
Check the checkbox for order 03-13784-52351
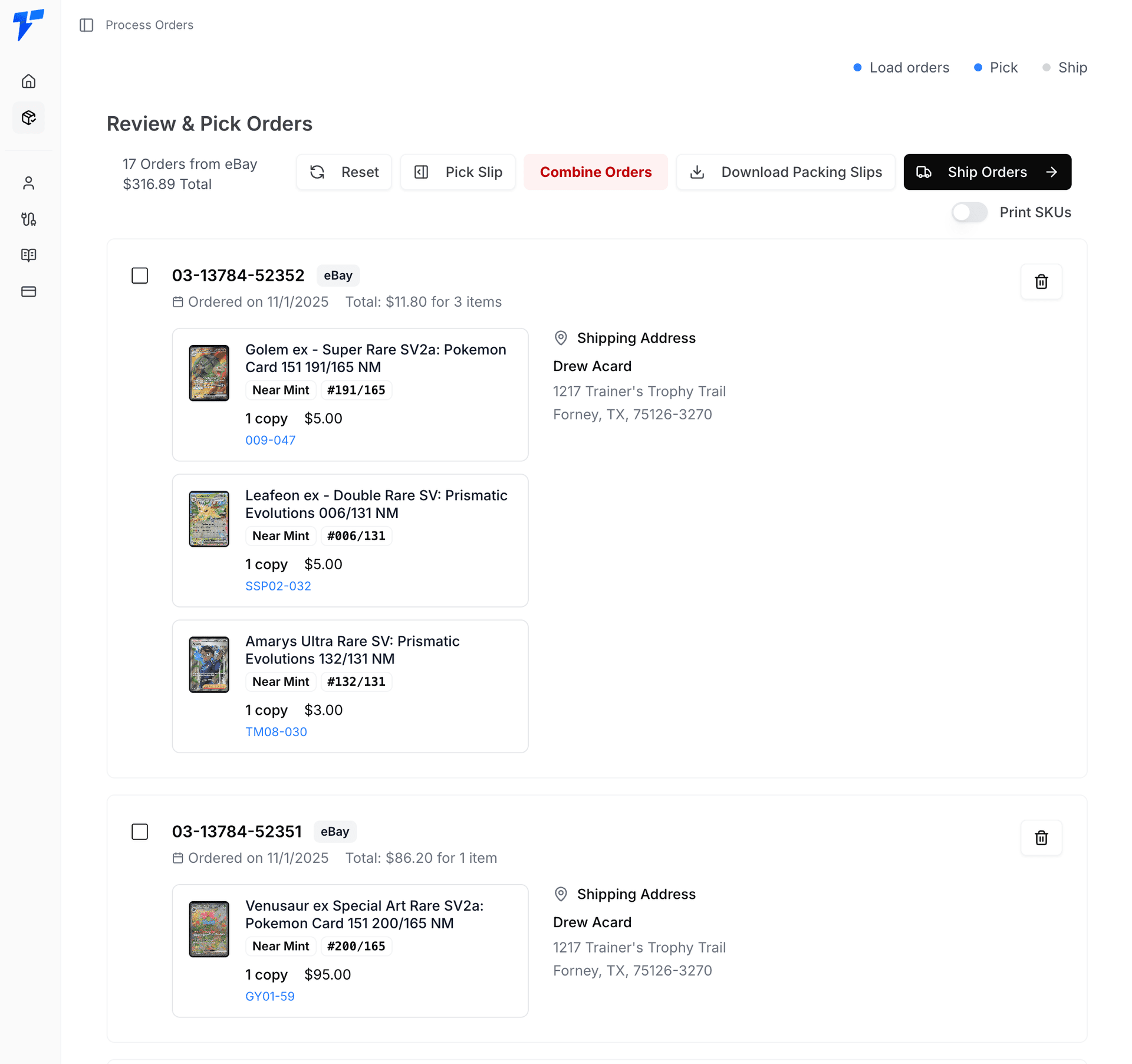(x=140, y=832)
